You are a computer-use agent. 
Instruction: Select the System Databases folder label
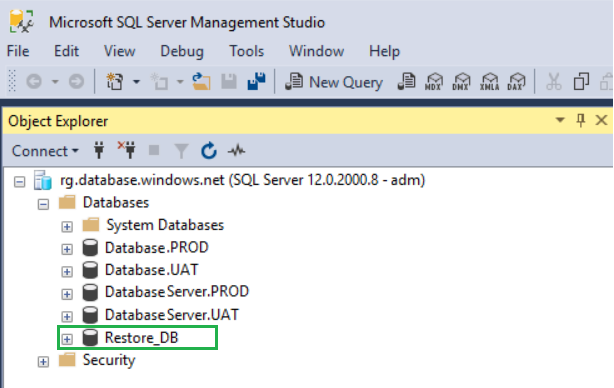[165, 225]
